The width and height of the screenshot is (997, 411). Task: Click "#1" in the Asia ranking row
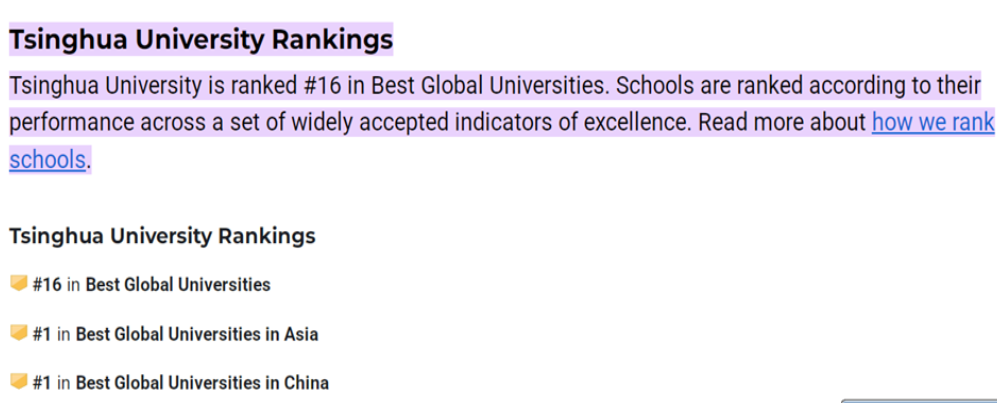pyautogui.click(x=41, y=334)
